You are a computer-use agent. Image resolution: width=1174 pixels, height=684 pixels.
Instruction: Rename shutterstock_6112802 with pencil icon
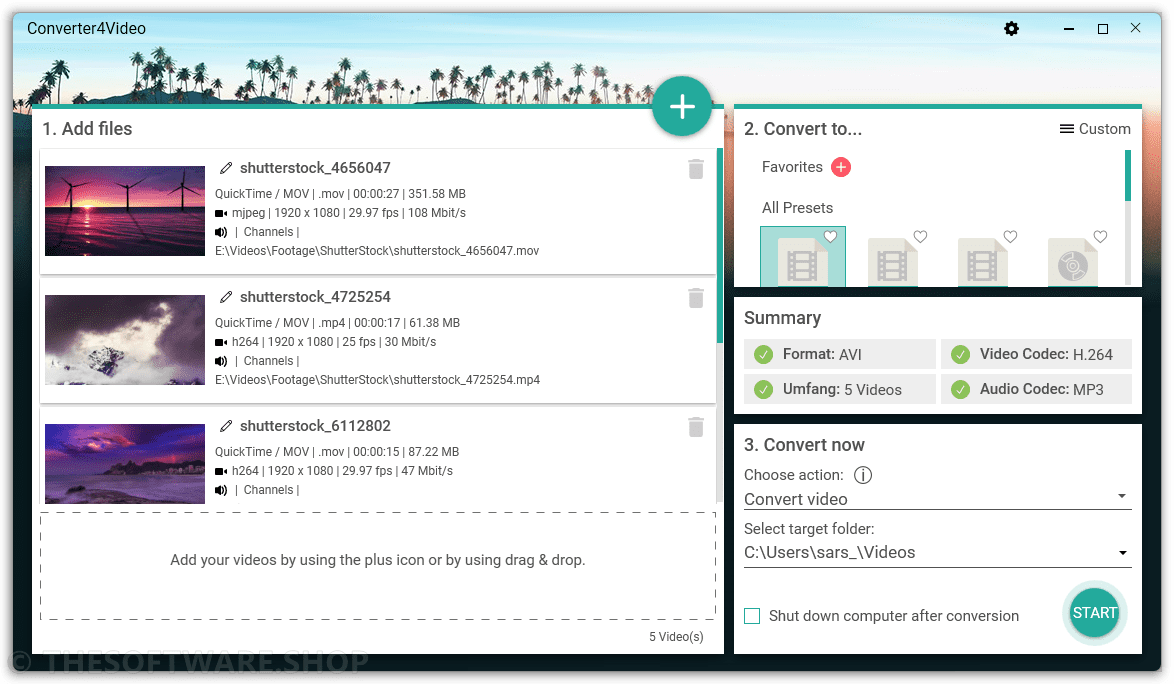pyautogui.click(x=225, y=426)
